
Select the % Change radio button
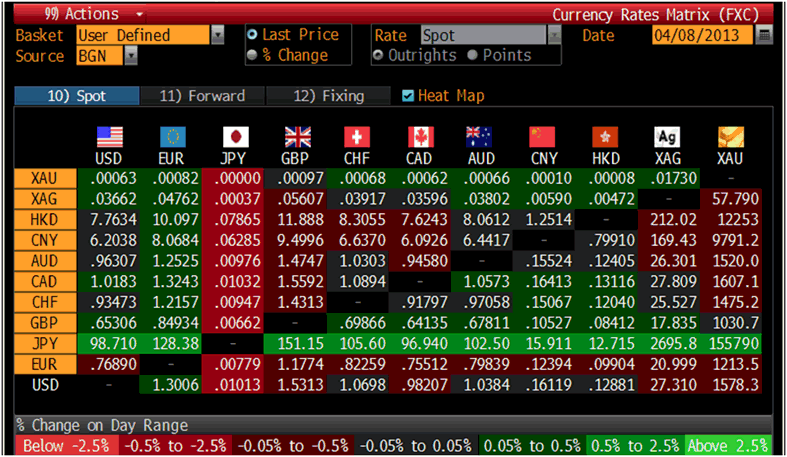(x=252, y=55)
